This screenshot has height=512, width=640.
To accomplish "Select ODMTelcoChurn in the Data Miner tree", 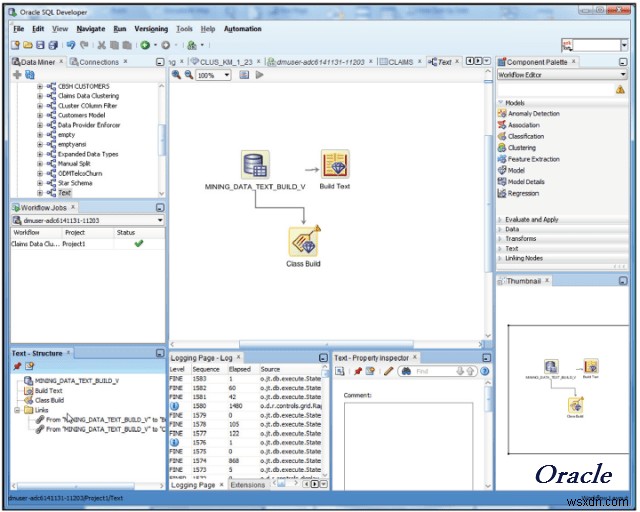I will point(80,174).
